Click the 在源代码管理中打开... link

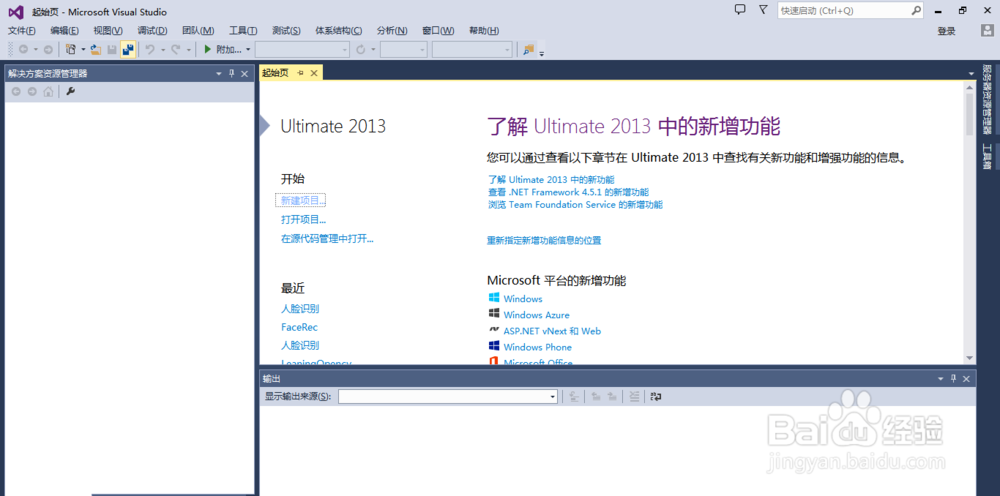(x=327, y=239)
